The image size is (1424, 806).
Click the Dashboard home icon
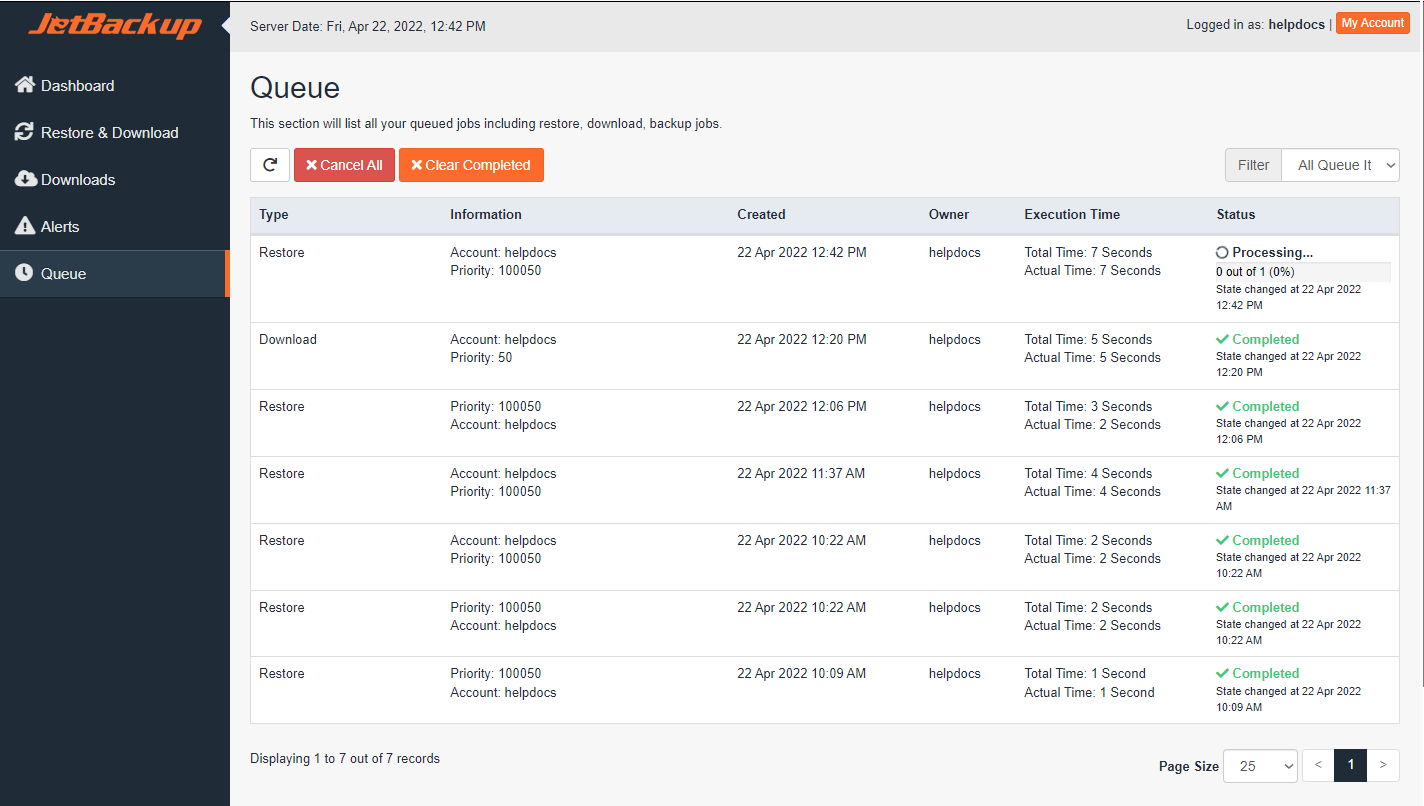25,85
